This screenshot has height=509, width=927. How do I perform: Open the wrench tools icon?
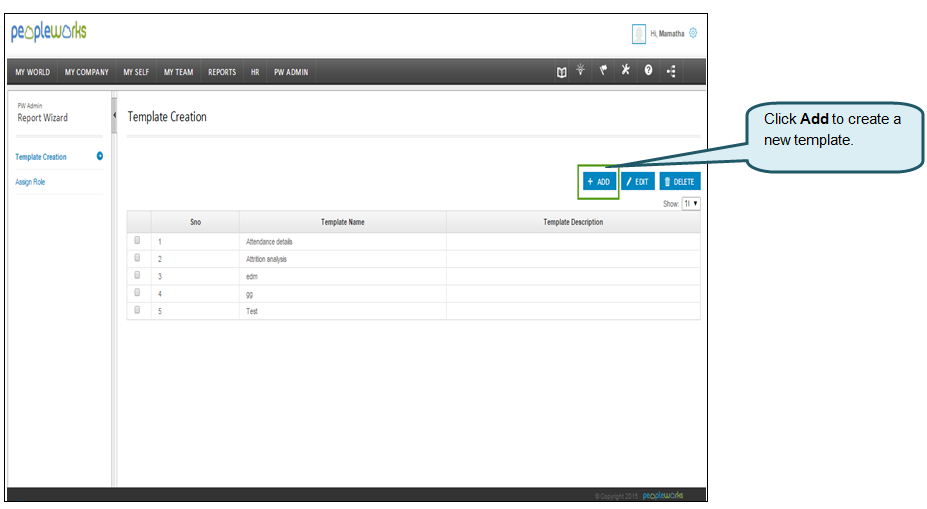(x=626, y=71)
